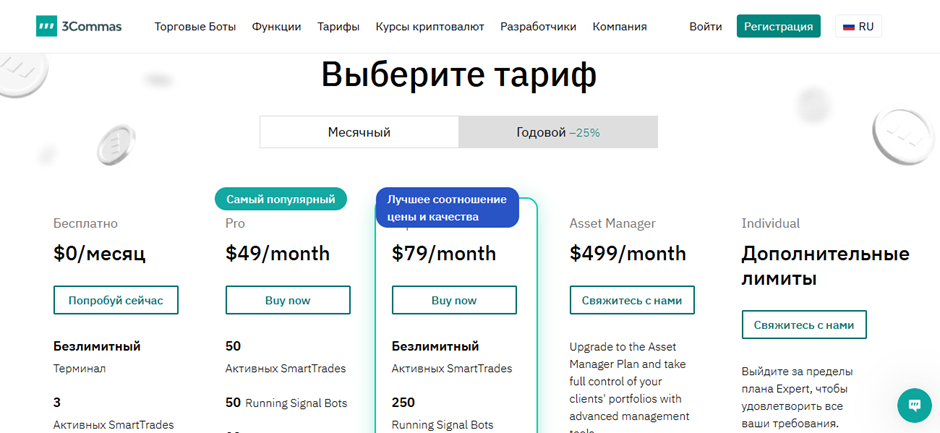Screen dimensions: 940x433
Task: Open the Компания menu
Action: point(619,26)
